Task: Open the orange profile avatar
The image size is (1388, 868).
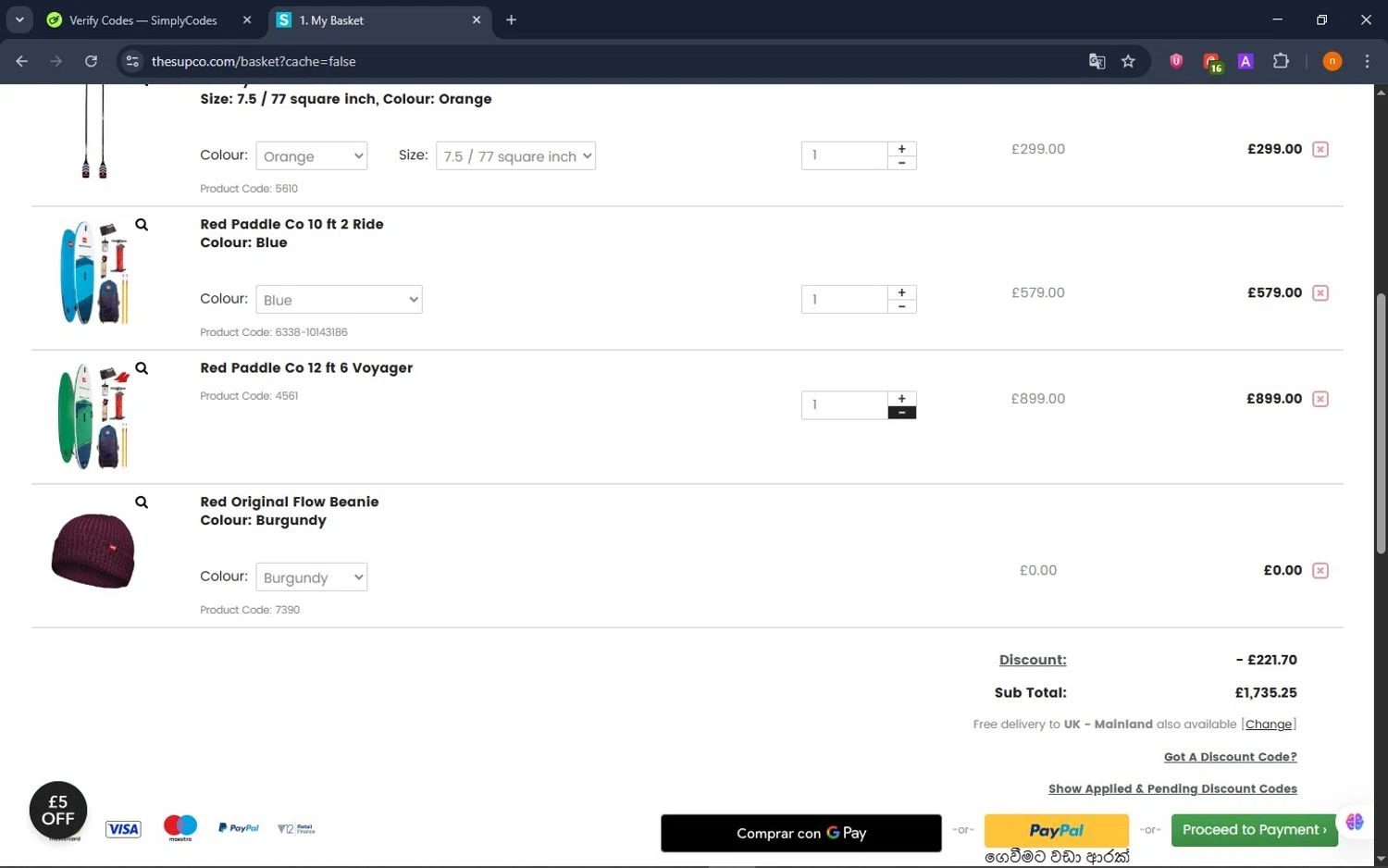Action: pyautogui.click(x=1332, y=61)
